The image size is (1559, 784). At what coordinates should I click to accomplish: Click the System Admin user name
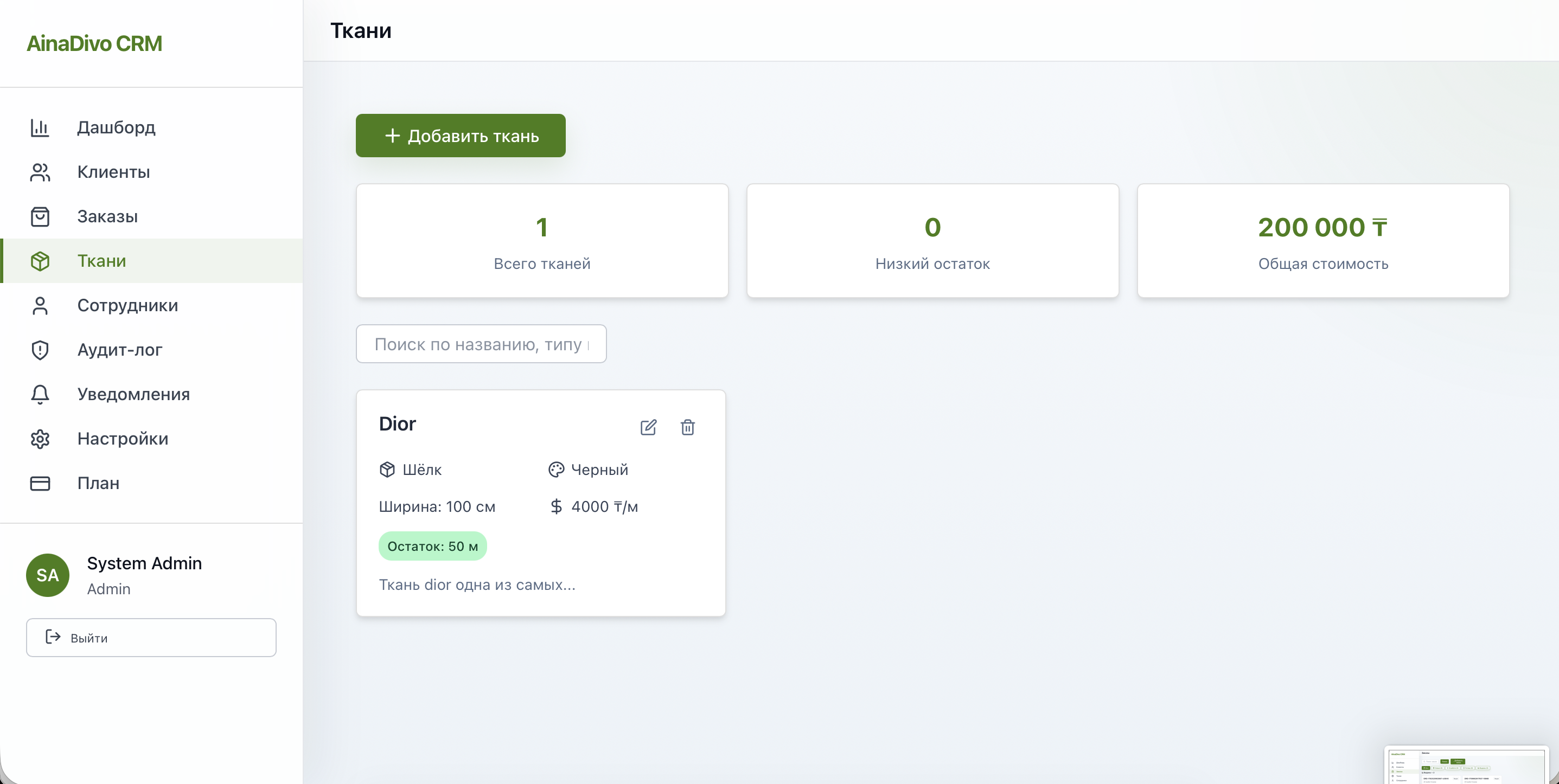coord(144,563)
